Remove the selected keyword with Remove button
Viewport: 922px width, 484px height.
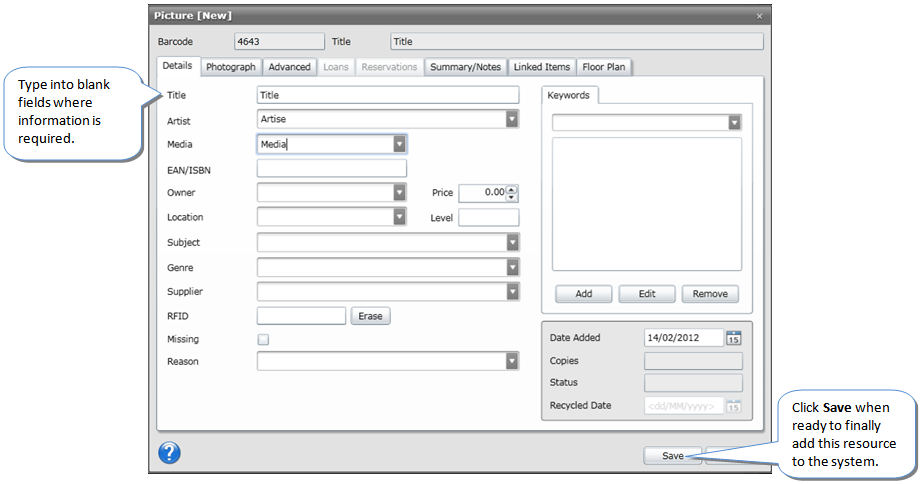[x=710, y=294]
